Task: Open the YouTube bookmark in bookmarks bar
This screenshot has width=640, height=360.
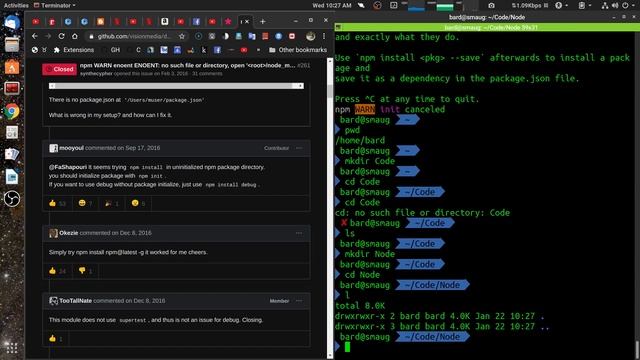Action: (244, 50)
